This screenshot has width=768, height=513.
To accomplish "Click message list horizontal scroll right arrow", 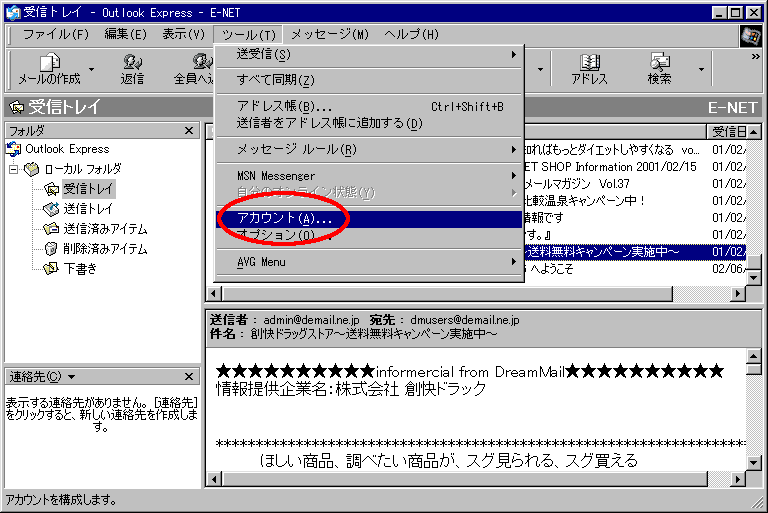I will 738,293.
